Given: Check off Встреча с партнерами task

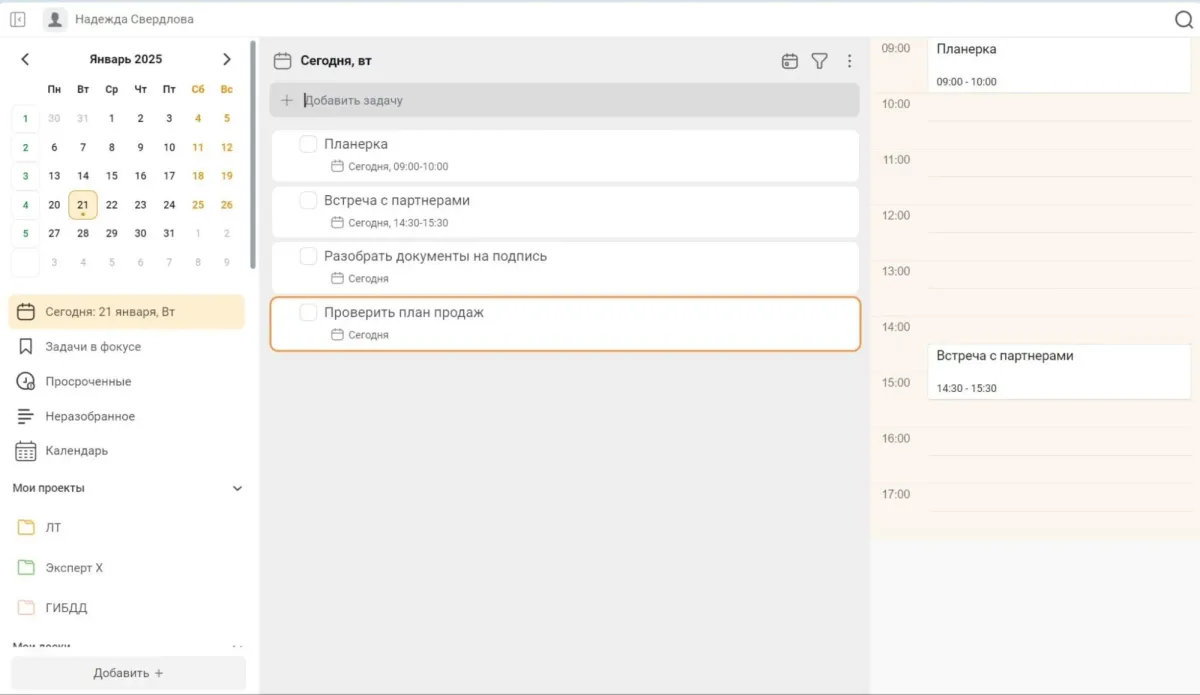Looking at the screenshot, I should tap(308, 200).
